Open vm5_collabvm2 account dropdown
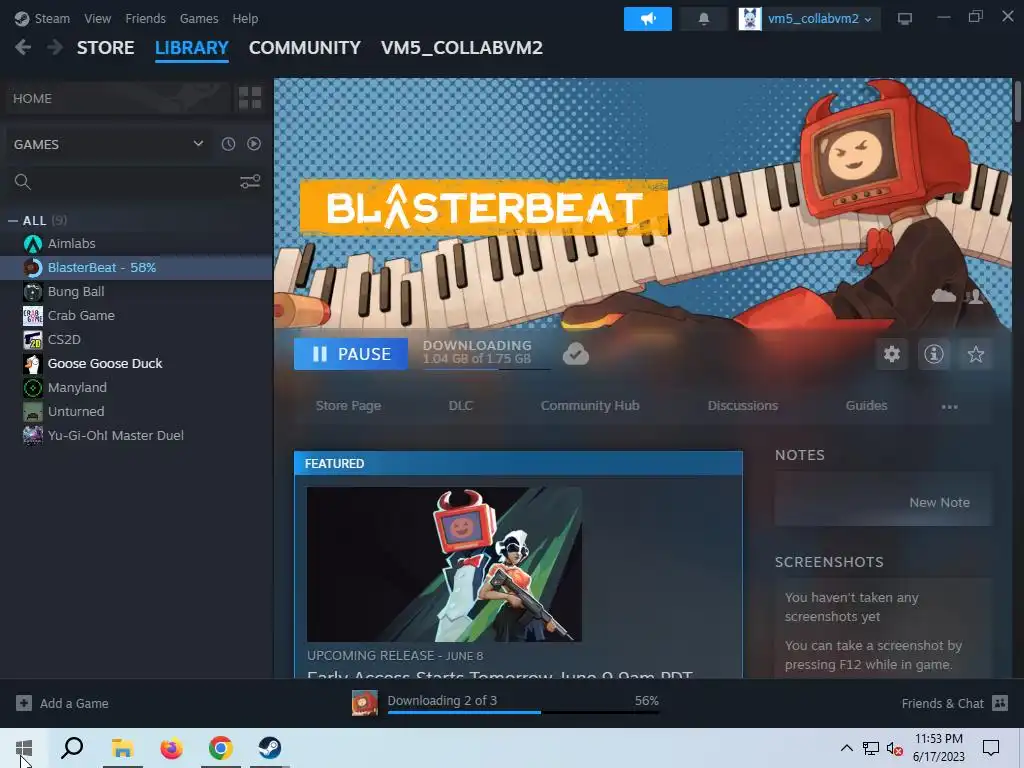The width and height of the screenshot is (1024, 768). 809,19
